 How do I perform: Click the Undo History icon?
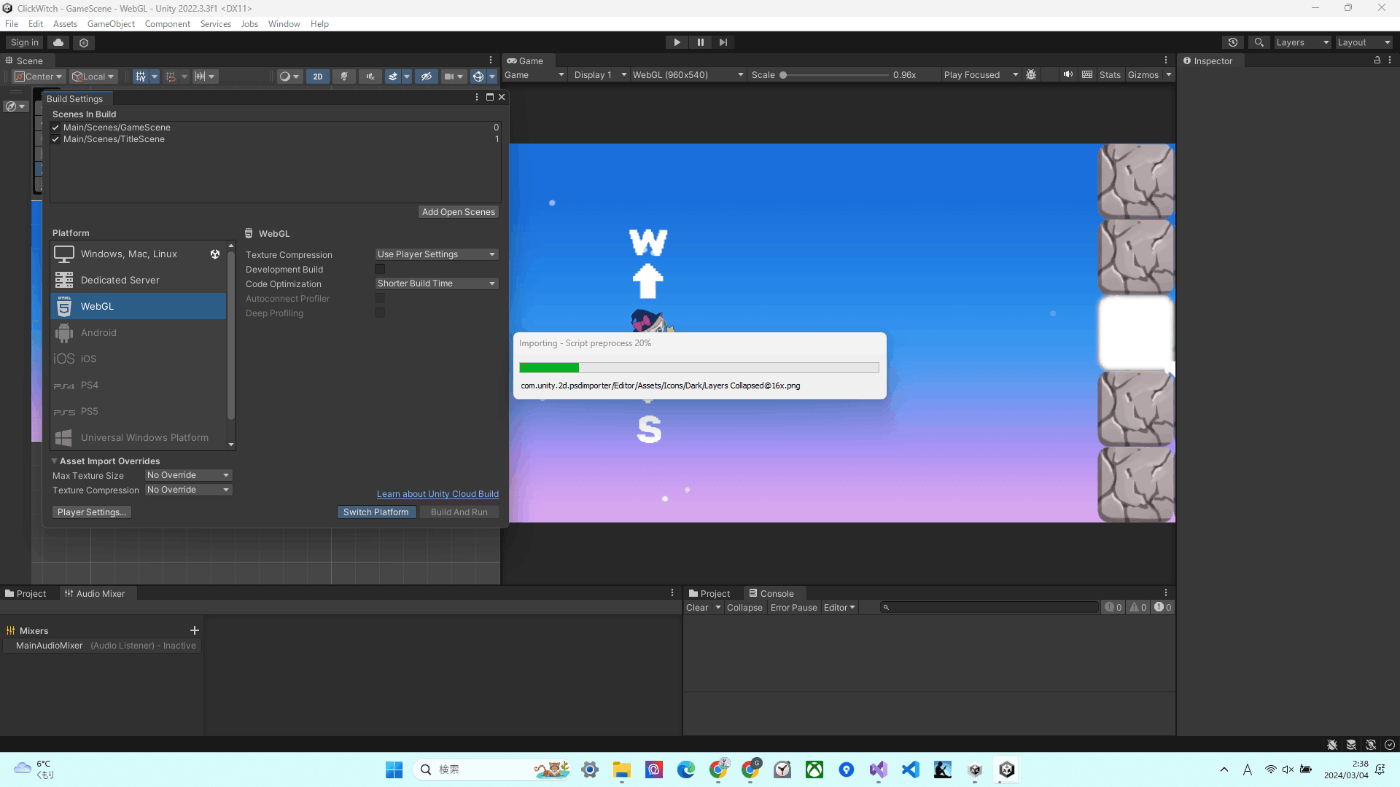pos(1233,42)
